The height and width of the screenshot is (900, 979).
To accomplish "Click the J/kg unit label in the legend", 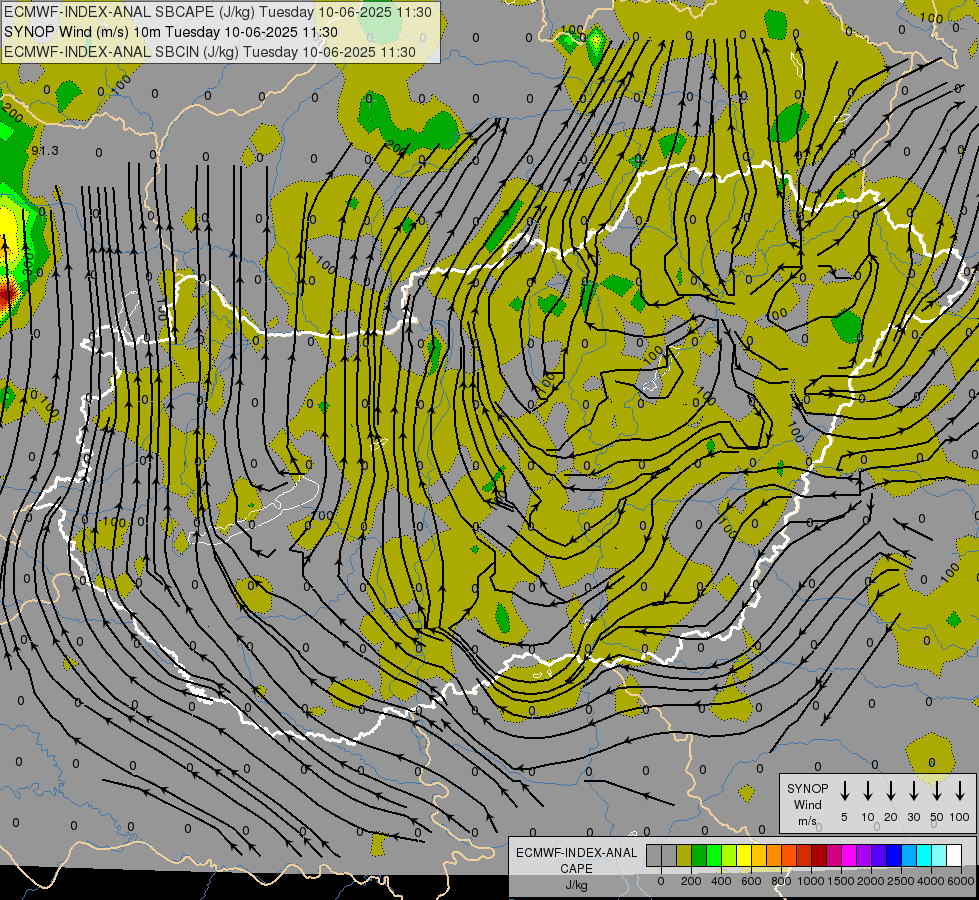I will (x=576, y=885).
